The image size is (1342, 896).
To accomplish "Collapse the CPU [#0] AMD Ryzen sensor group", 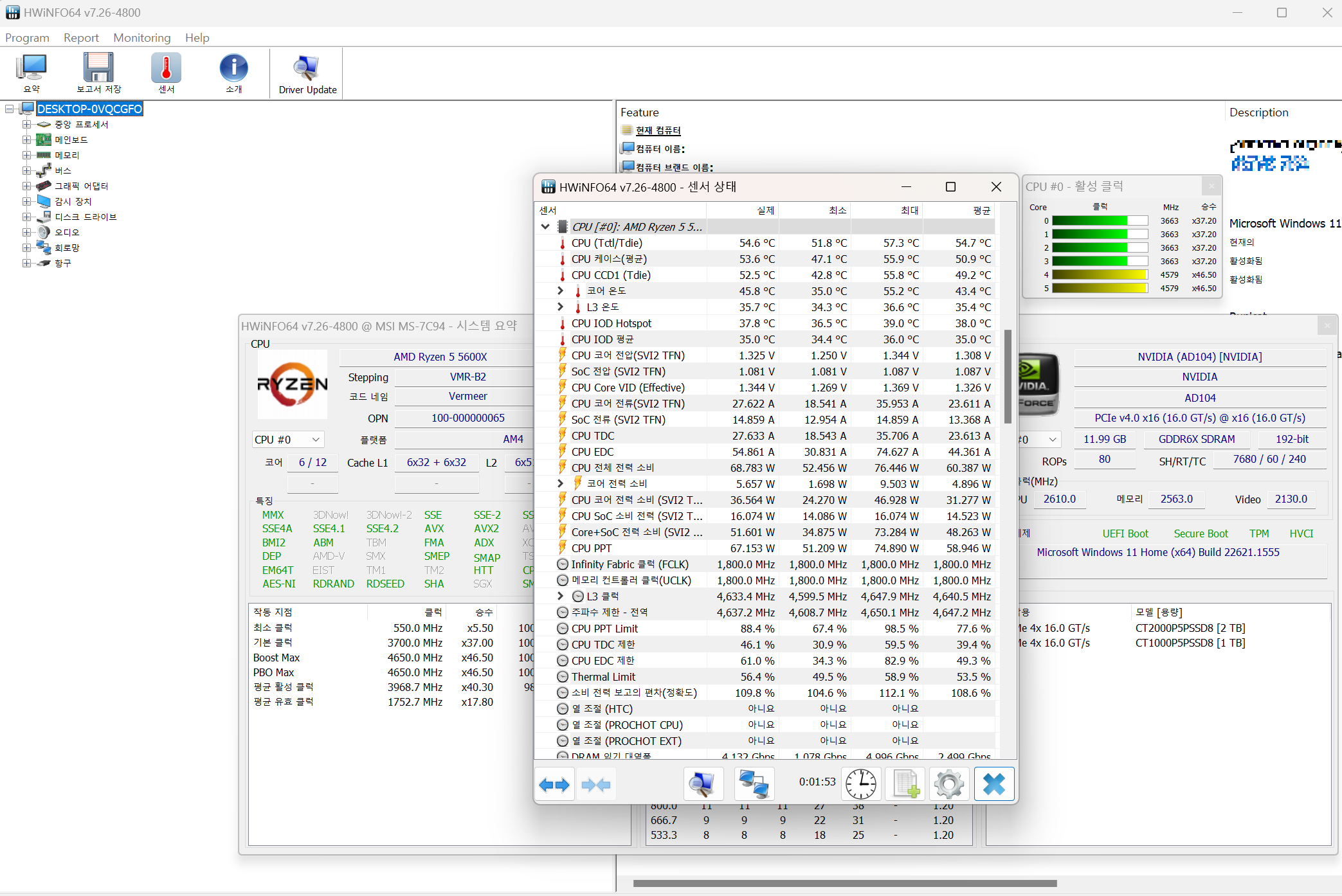I will pos(545,227).
